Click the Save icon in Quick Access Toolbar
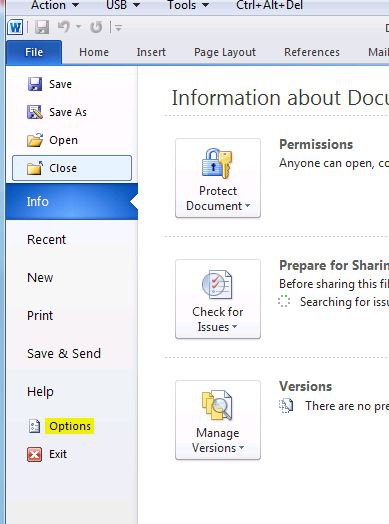Image resolution: width=389 pixels, height=524 pixels. click(42, 27)
